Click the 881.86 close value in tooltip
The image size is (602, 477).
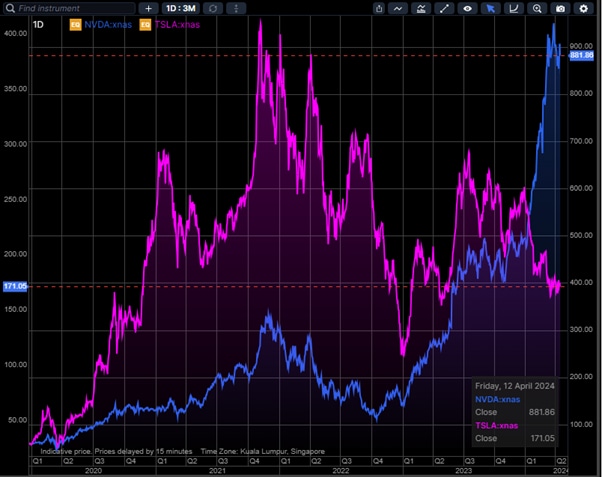(542, 412)
